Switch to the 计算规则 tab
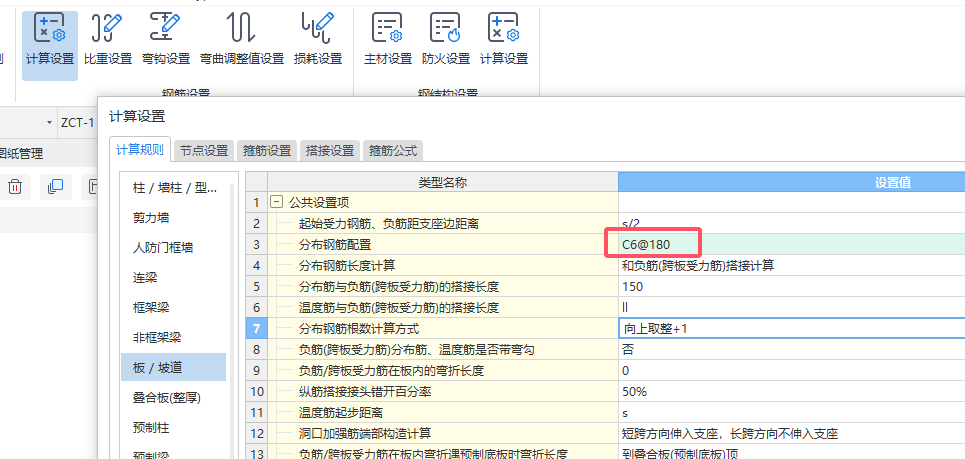 click(x=140, y=150)
